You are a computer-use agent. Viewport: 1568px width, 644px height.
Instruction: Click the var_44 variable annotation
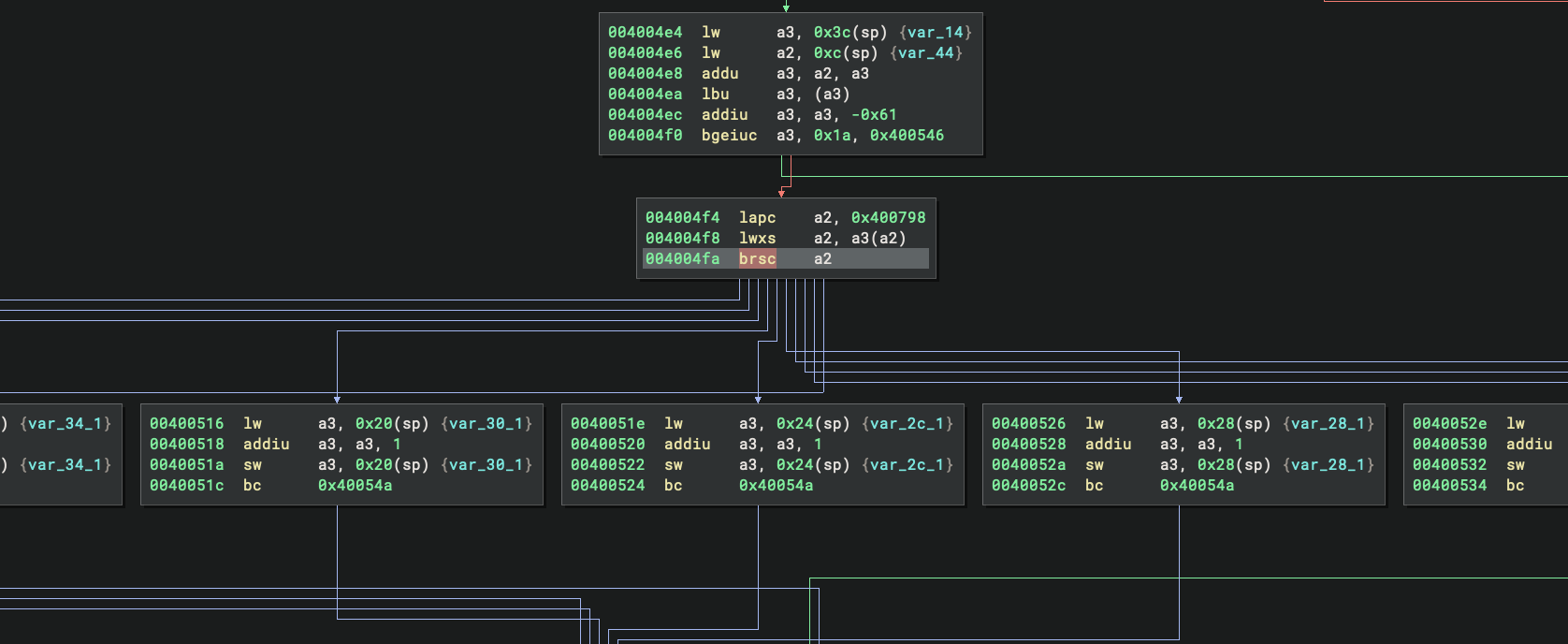pyautogui.click(x=926, y=53)
